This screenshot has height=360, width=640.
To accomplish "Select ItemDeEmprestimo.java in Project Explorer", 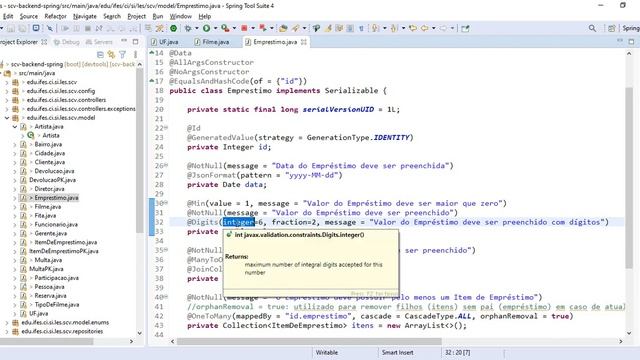I will pos(66,242).
